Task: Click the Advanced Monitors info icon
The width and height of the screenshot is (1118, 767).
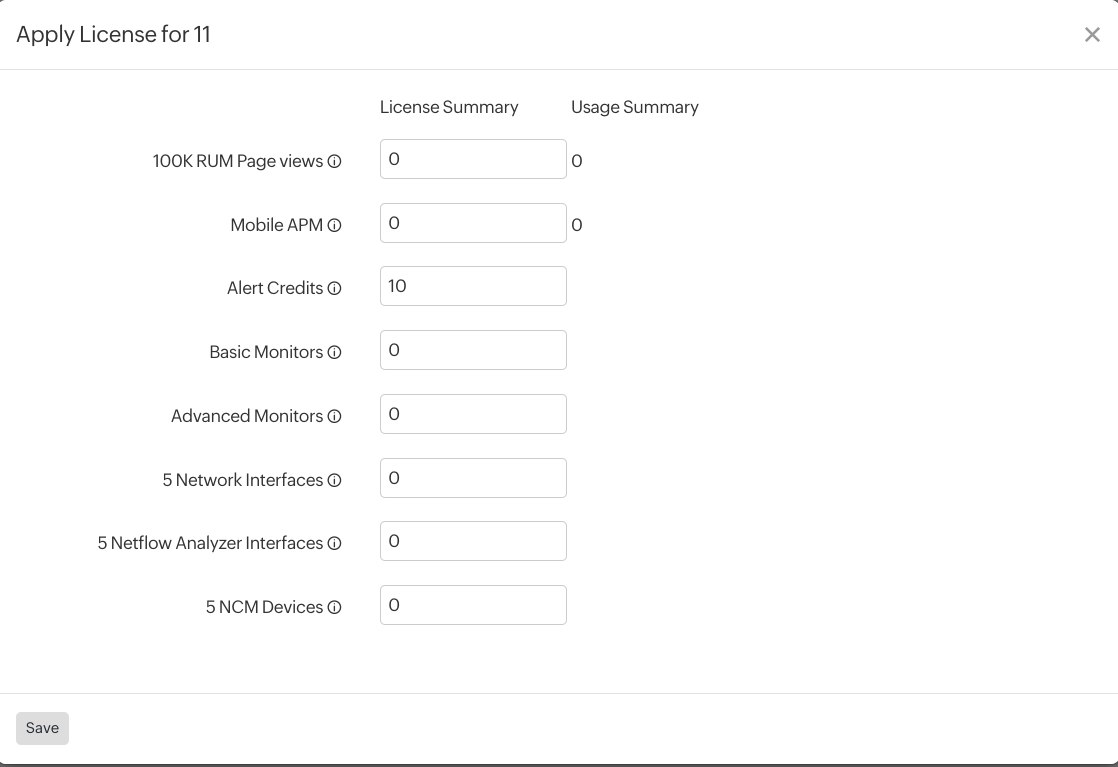Action: [334, 416]
